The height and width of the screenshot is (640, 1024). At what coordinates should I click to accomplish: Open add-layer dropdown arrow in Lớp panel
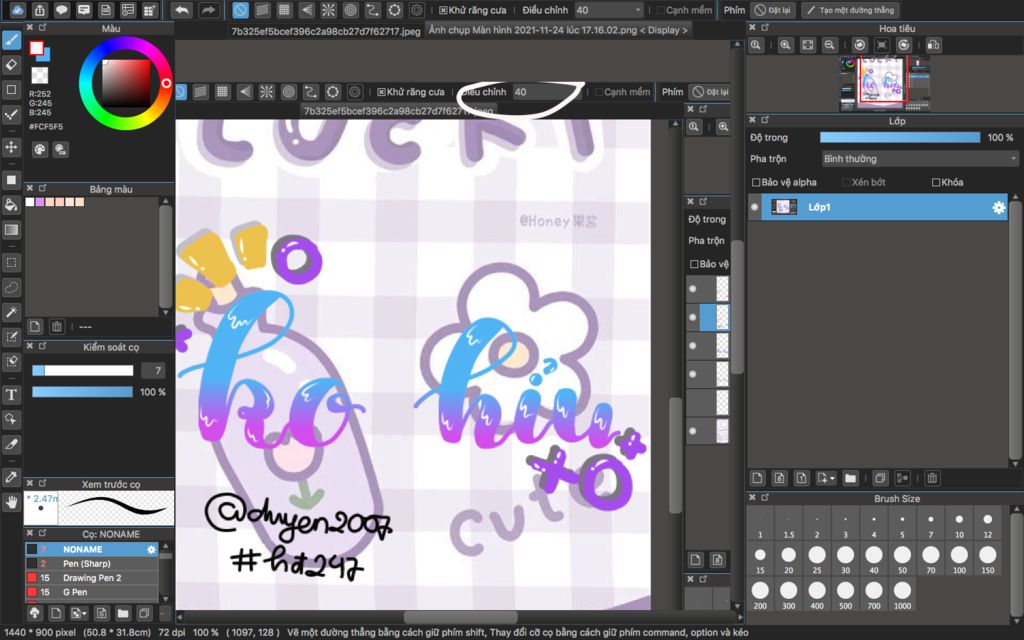click(826, 478)
